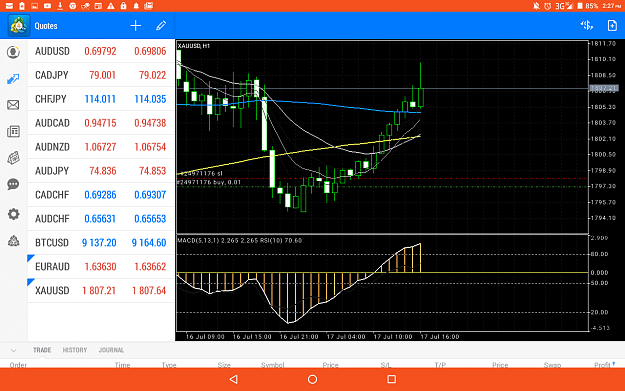Open the YouTube notification icon in the status bar

pyautogui.click(x=47, y=6)
